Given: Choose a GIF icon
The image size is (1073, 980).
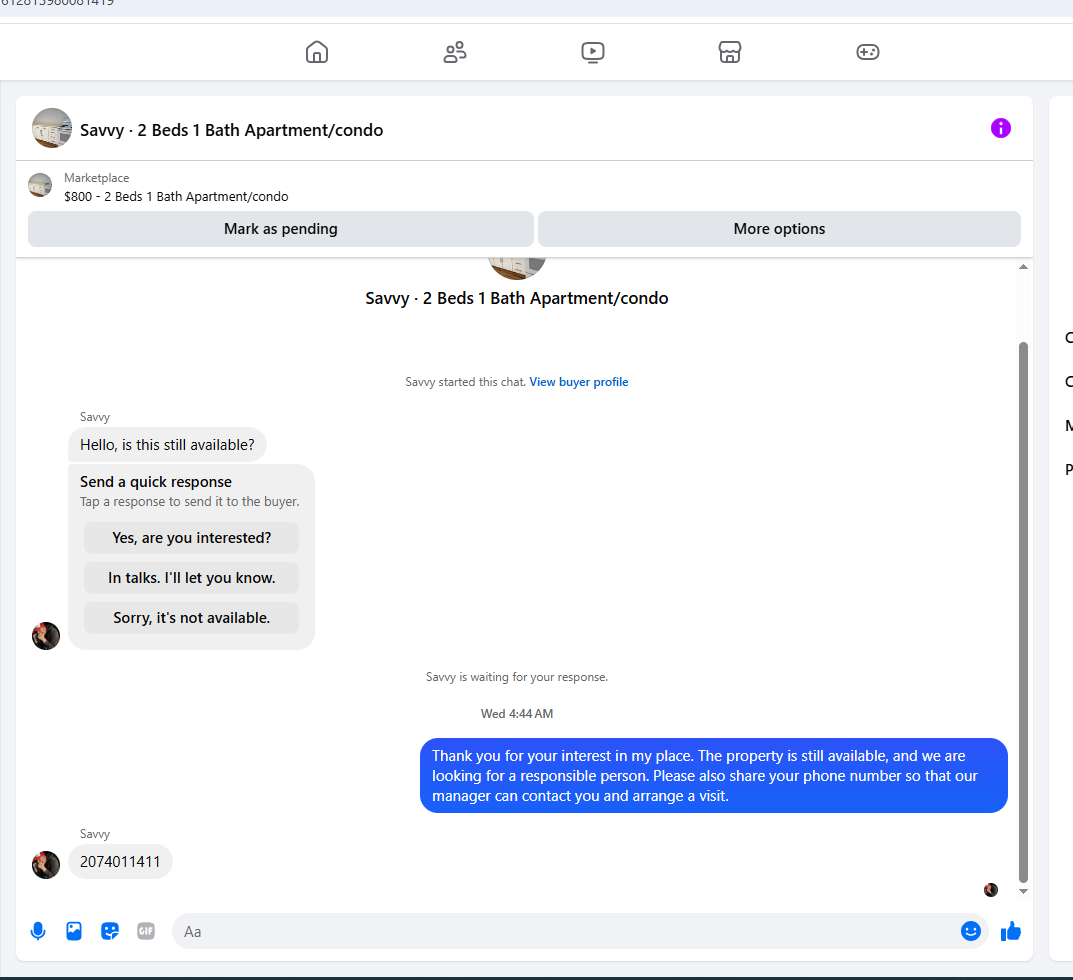Looking at the screenshot, I should [146, 931].
